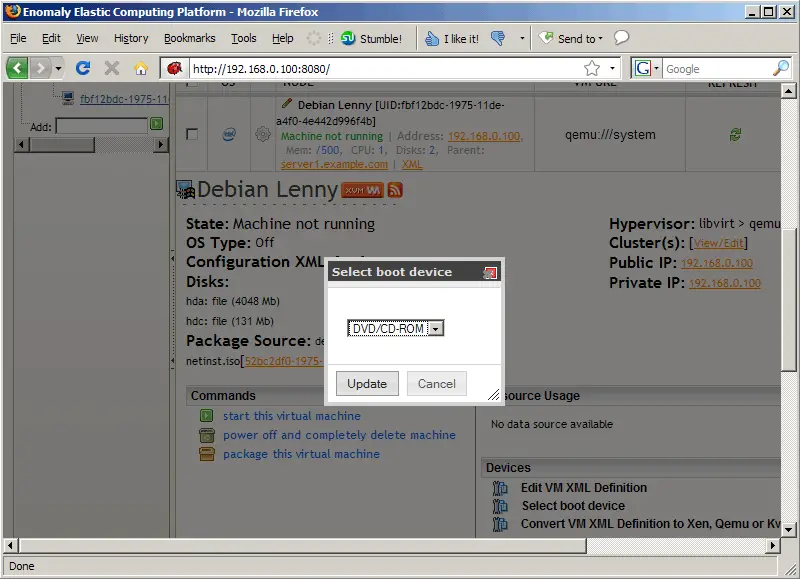The width and height of the screenshot is (800, 579).
Task: Open the search engine selector dropdown
Action: point(656,68)
